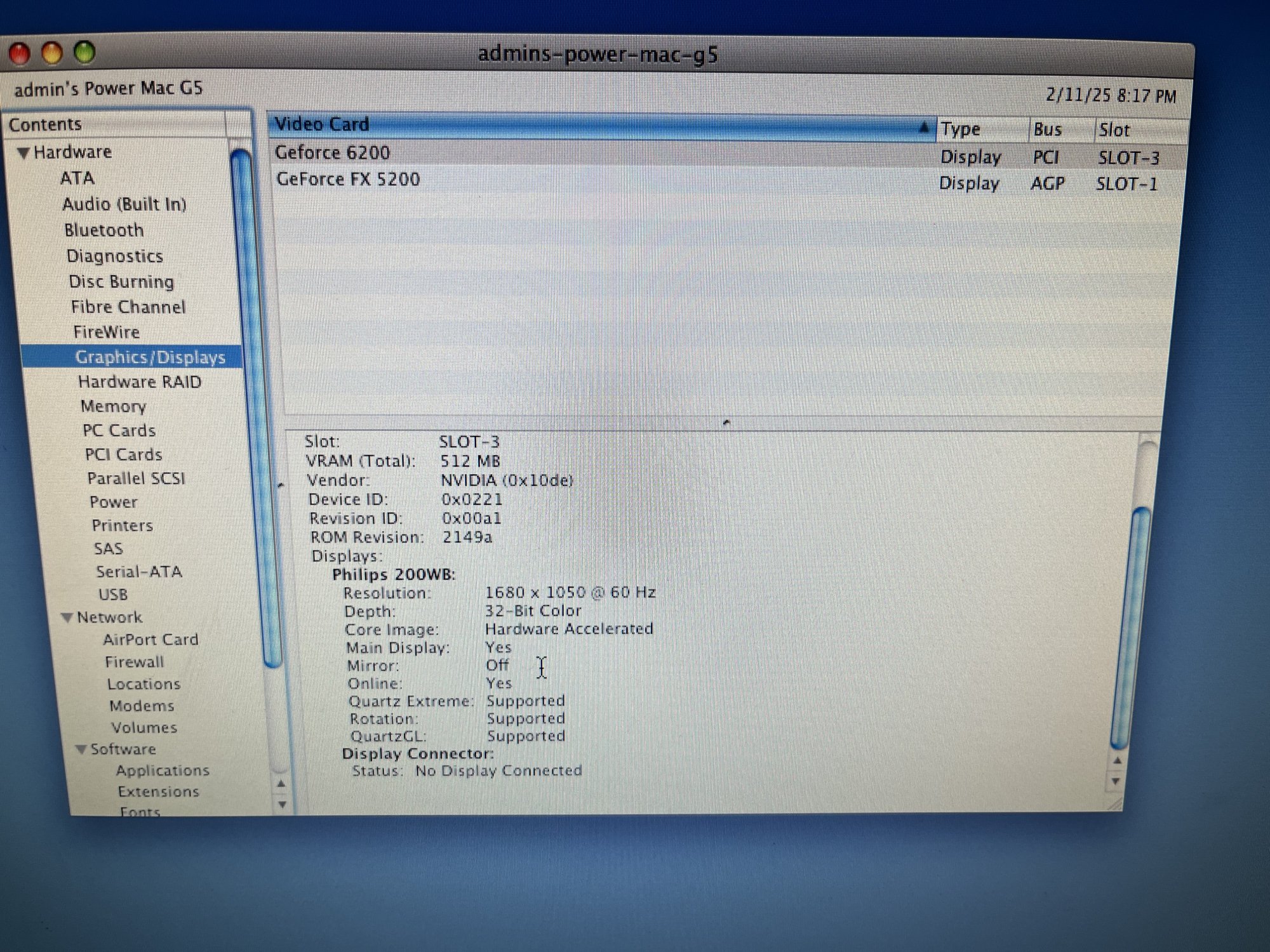Select the GeForce FX 5200 row
Screen dimensions: 1270x952
coord(727,181)
